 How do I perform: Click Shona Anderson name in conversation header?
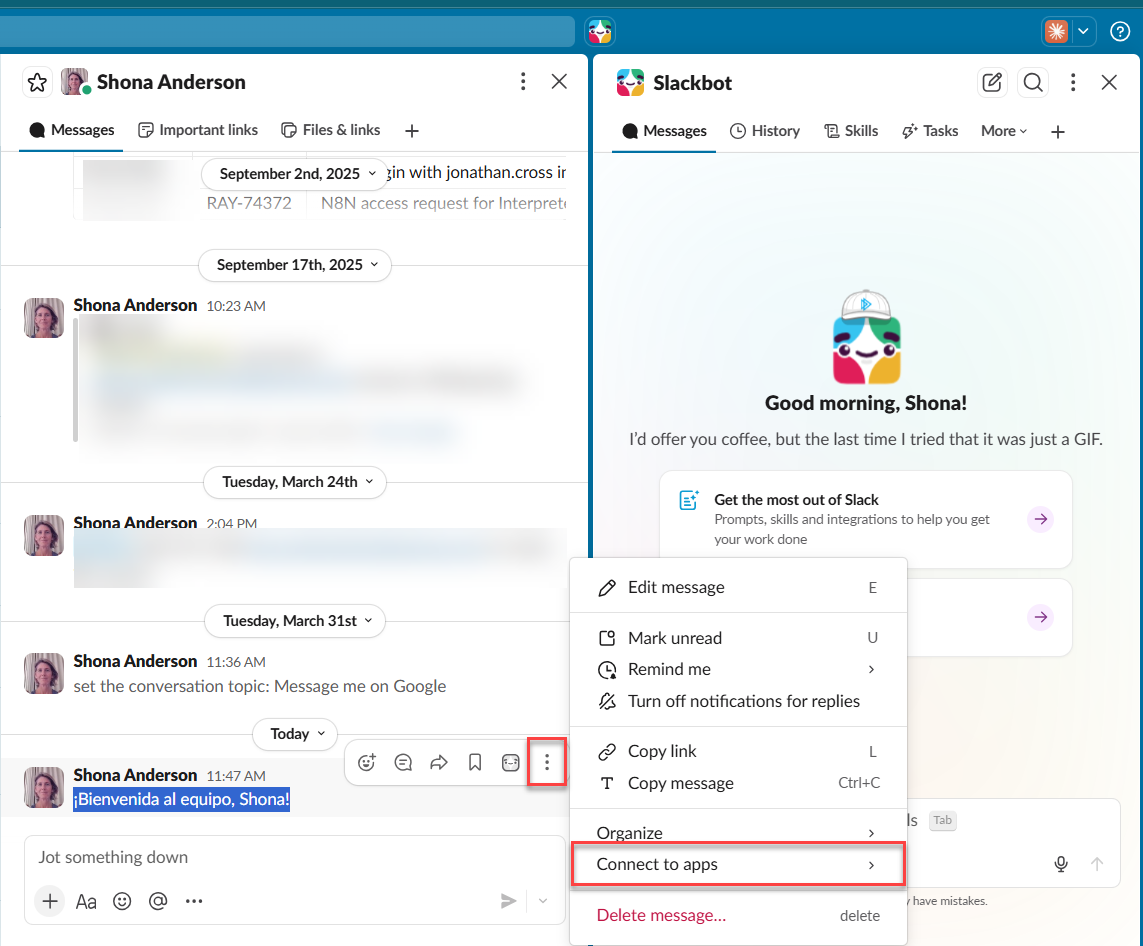(x=171, y=82)
